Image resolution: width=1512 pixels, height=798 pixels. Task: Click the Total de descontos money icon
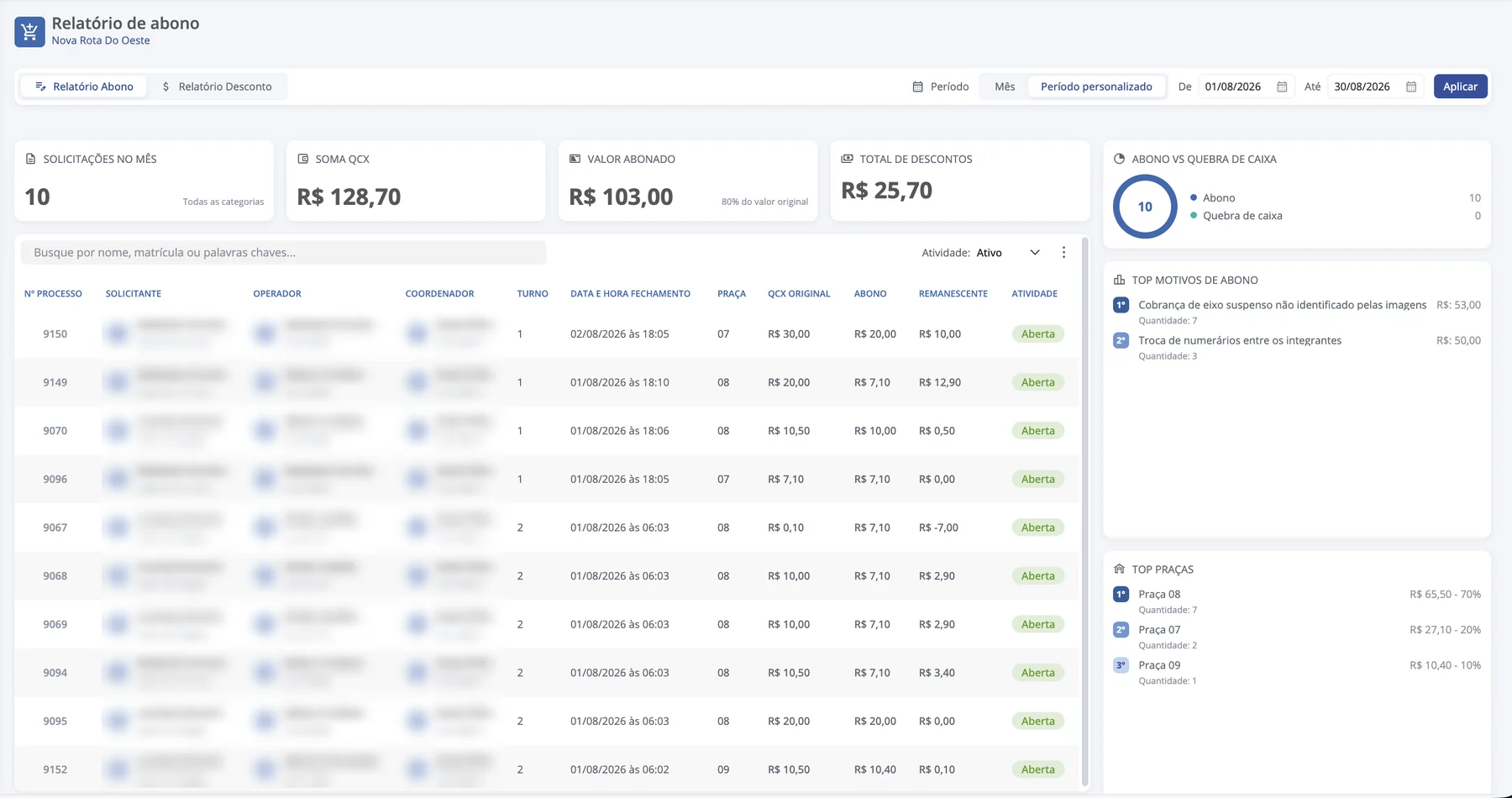coord(848,159)
